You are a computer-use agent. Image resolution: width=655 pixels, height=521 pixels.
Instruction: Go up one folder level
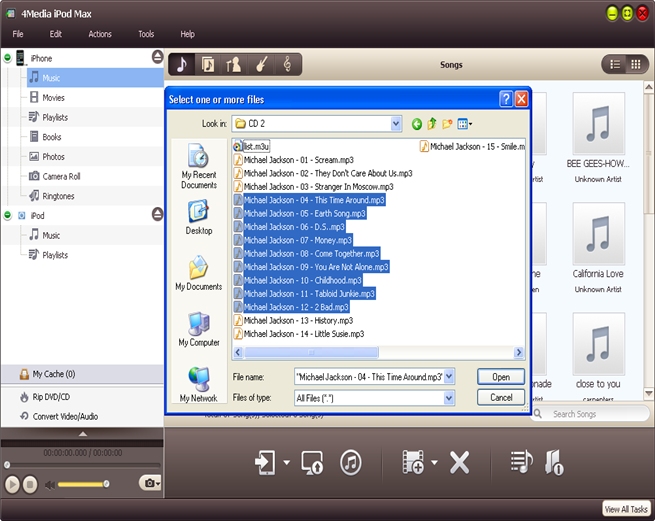(432, 124)
